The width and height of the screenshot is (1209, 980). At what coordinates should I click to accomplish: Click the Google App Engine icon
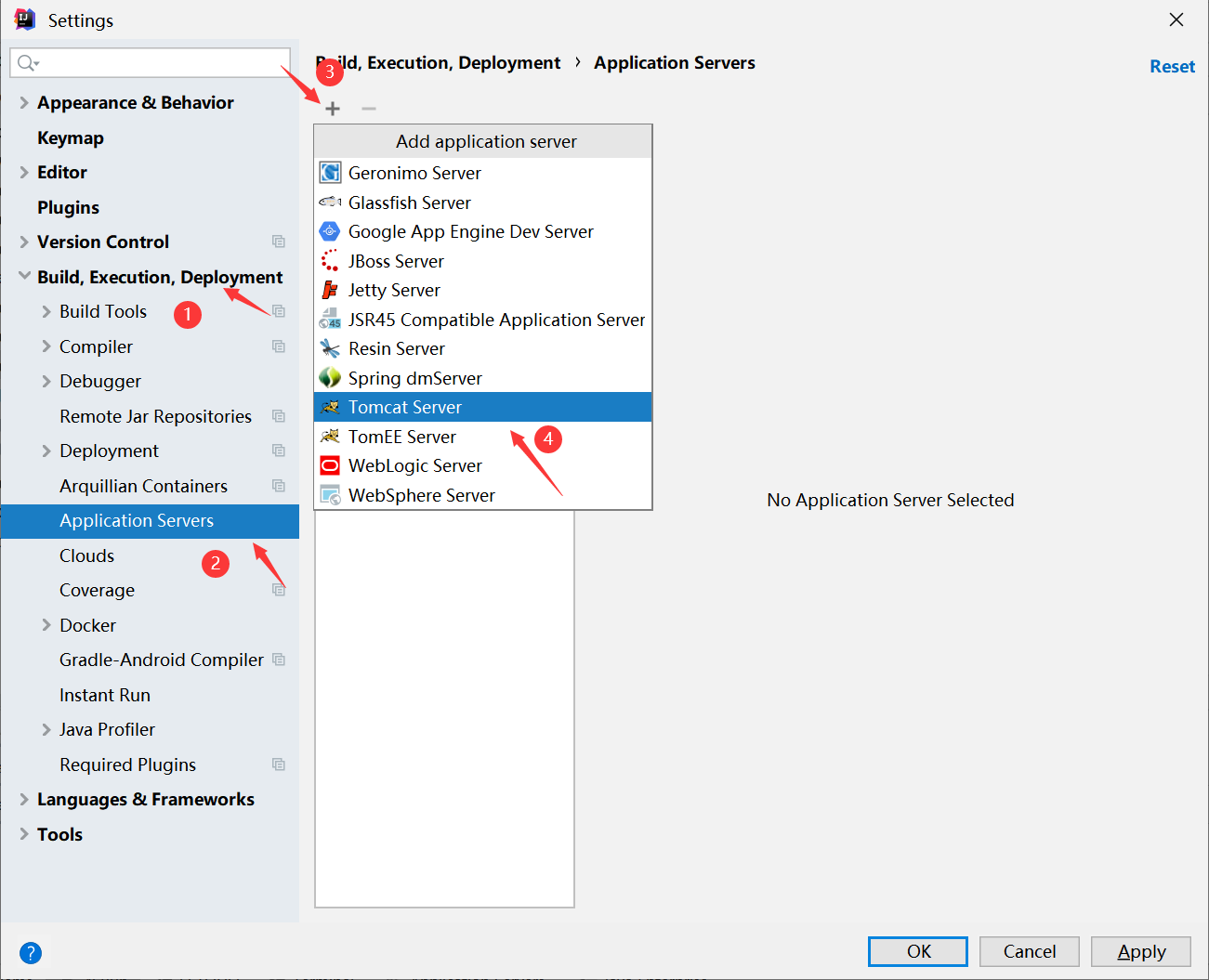pyautogui.click(x=330, y=231)
